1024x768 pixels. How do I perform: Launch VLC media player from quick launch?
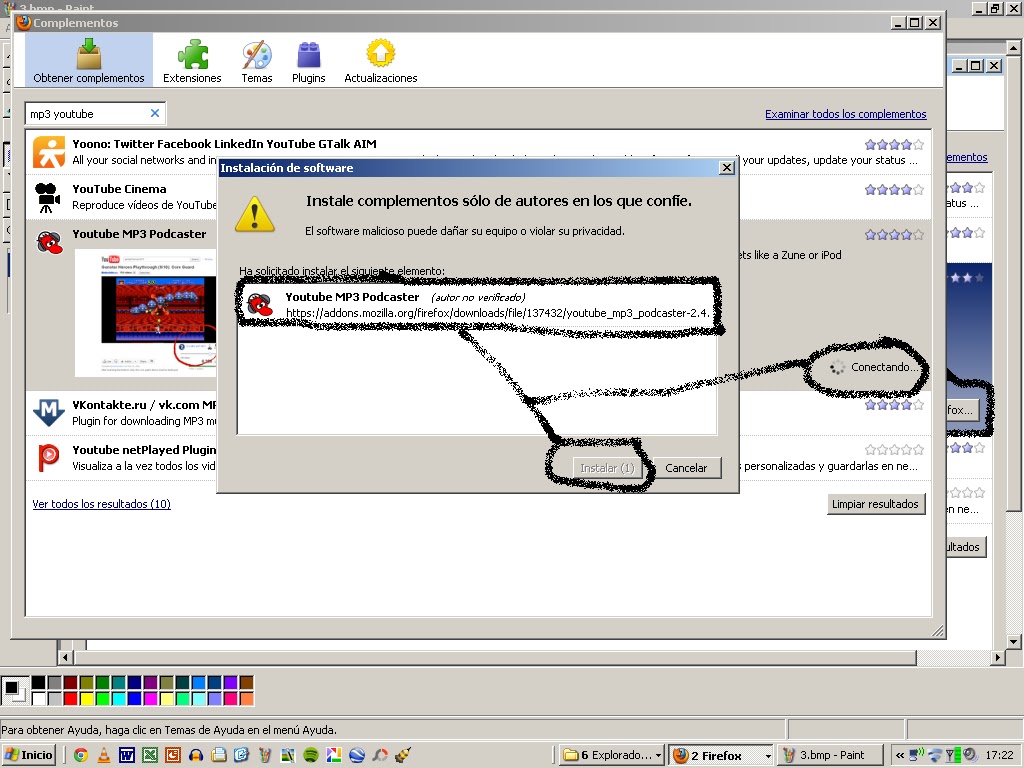pos(103,755)
